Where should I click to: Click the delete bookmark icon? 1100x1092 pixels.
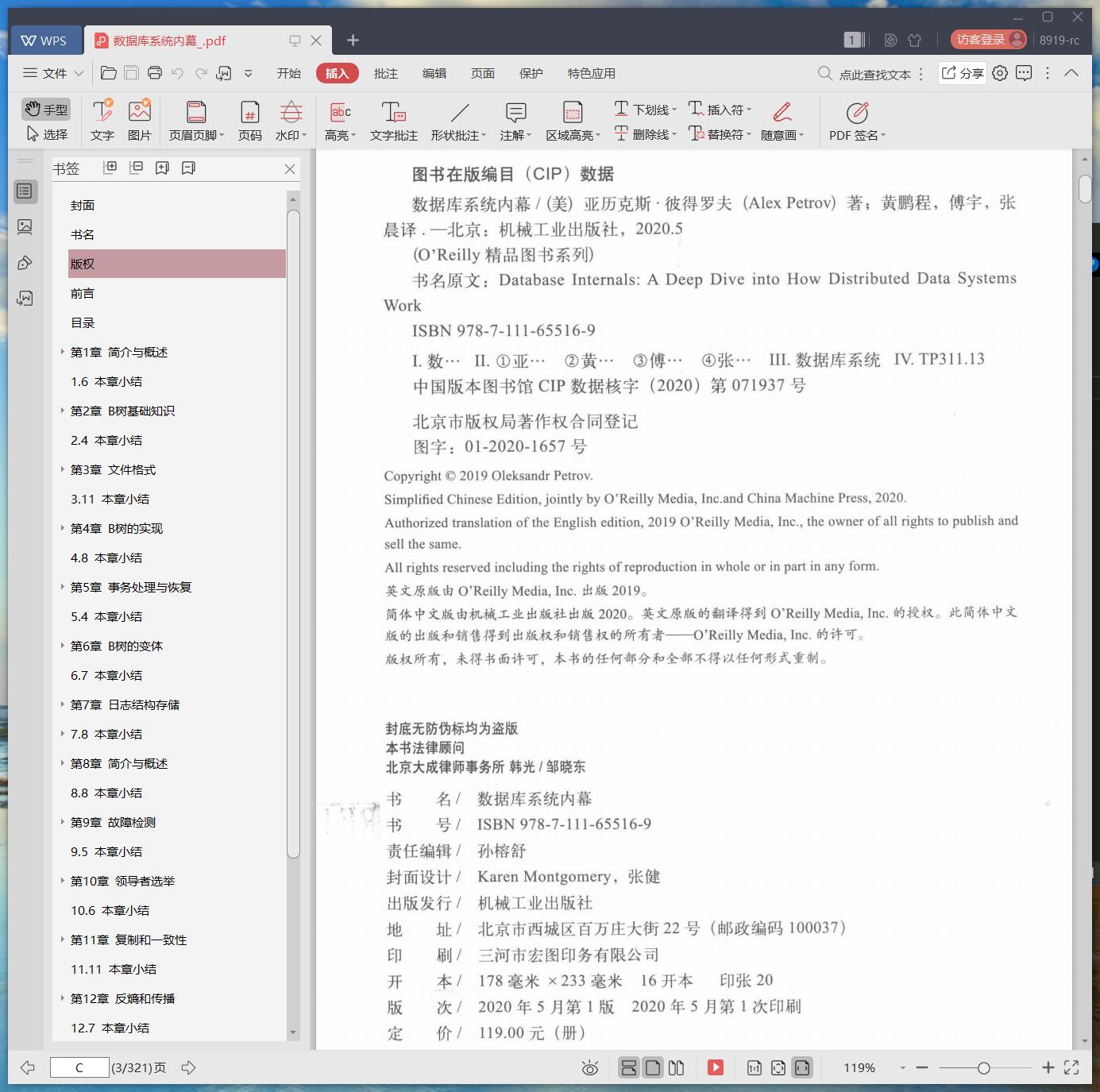pyautogui.click(x=188, y=168)
